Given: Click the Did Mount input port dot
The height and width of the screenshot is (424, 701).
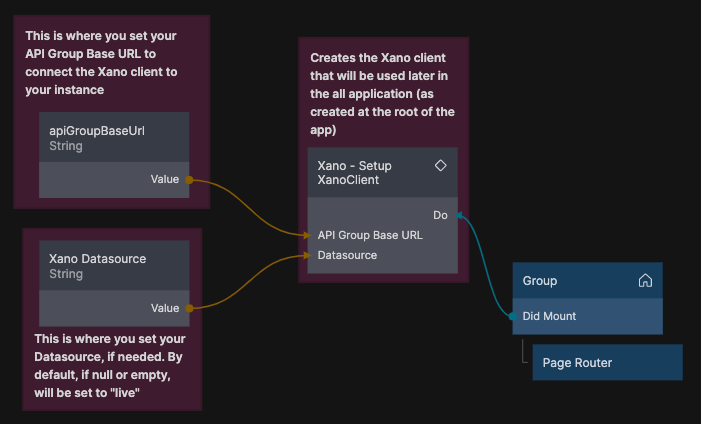Looking at the screenshot, I should tap(513, 316).
